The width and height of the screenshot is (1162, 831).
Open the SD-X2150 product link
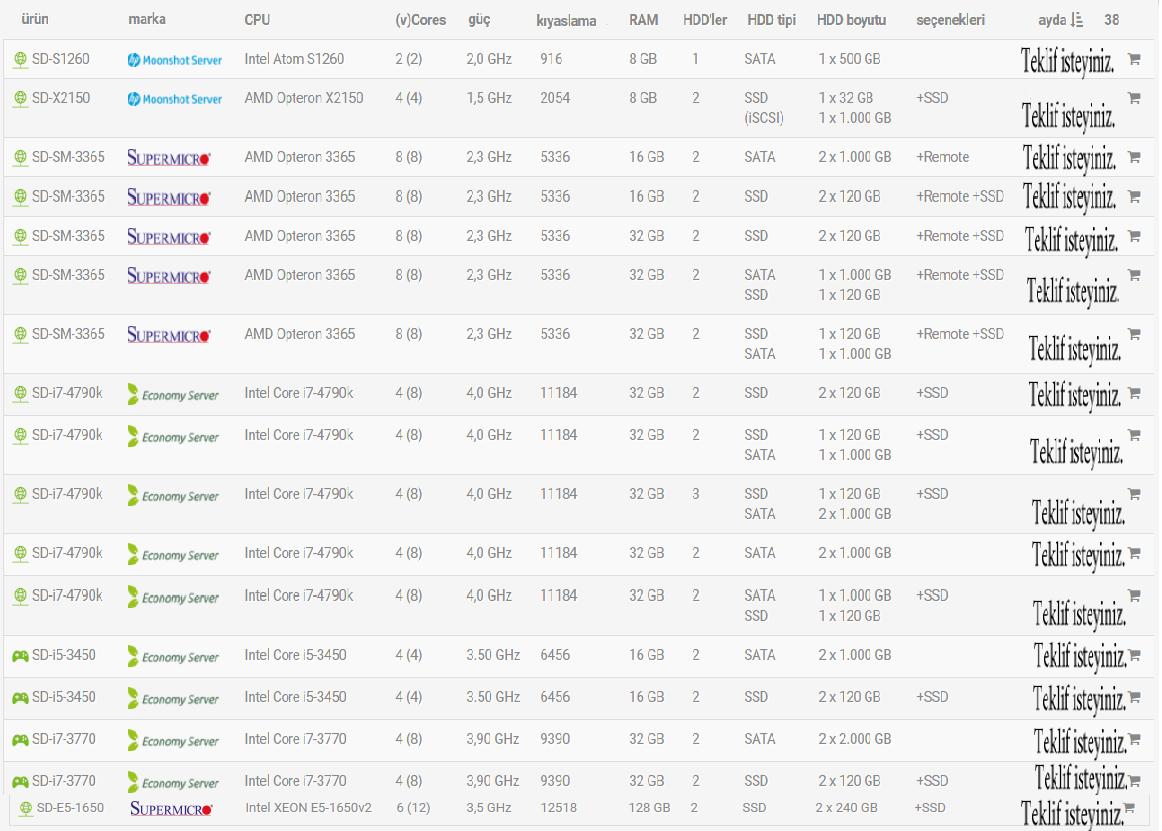pyautogui.click(x=61, y=98)
